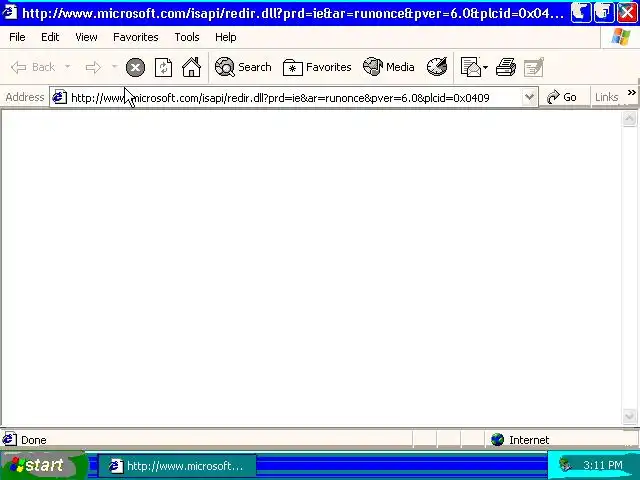Click the scrollbar down arrow
Image resolution: width=640 pixels, height=480 pixels.
[x=629, y=416]
